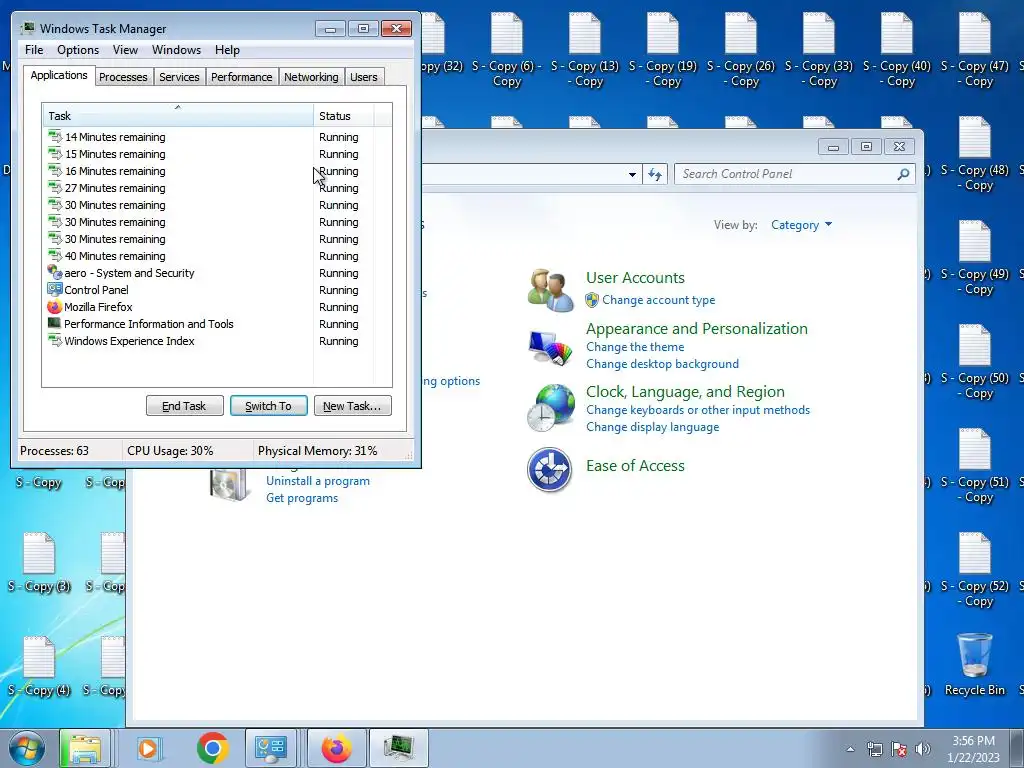The image size is (1024, 768).
Task: Show hidden icons tray arrow
Action: point(850,749)
